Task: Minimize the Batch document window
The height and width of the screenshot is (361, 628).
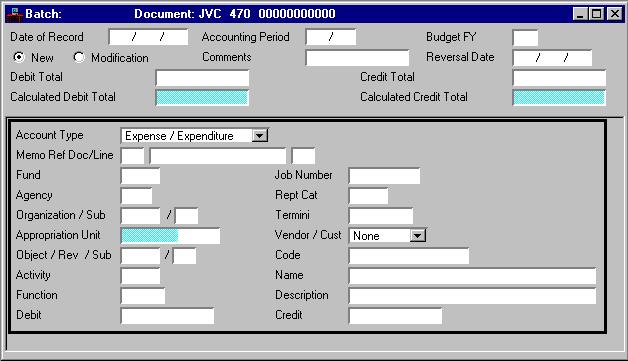Action: coord(580,14)
